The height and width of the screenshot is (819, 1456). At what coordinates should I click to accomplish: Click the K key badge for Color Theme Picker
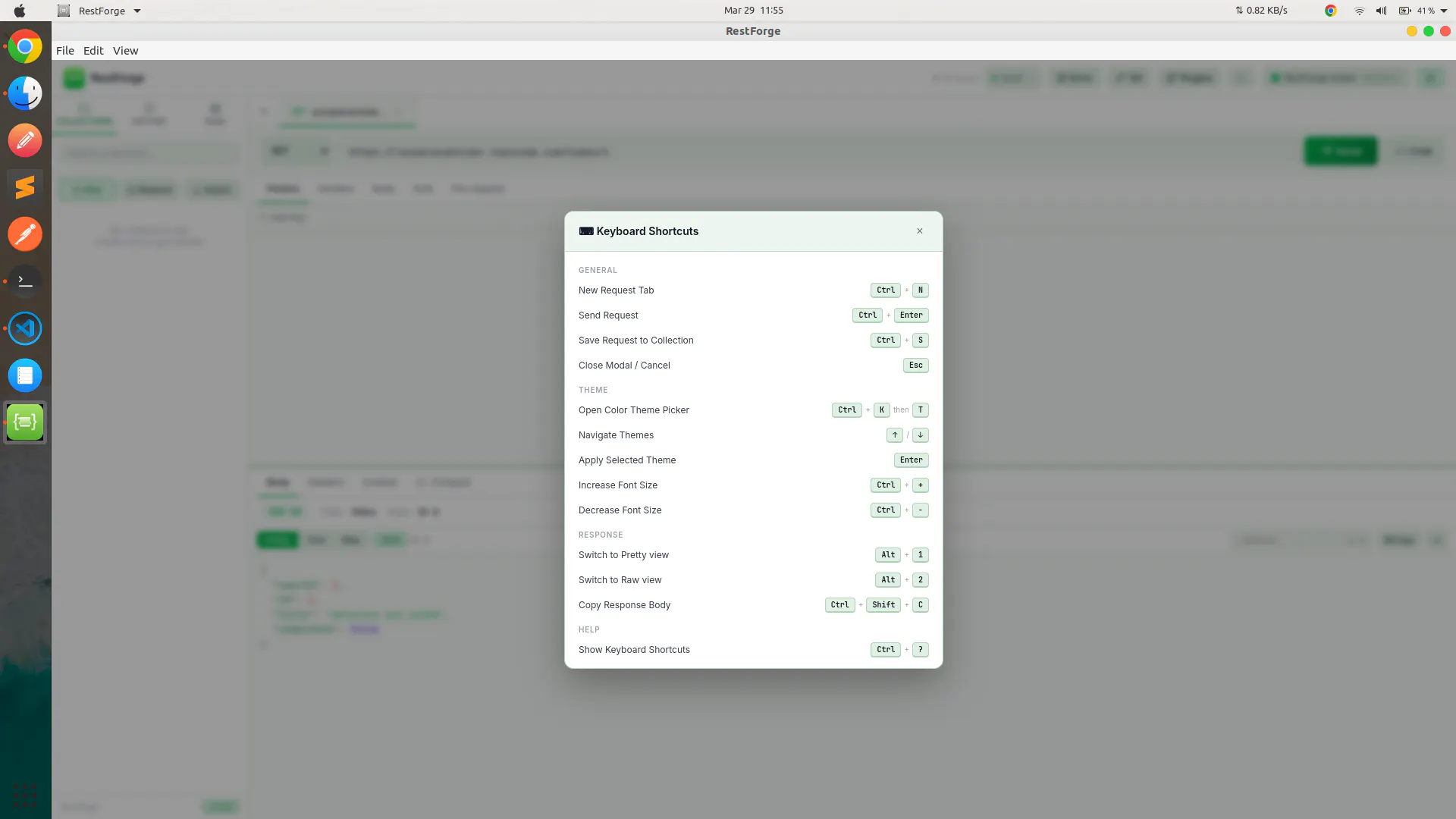tap(882, 410)
